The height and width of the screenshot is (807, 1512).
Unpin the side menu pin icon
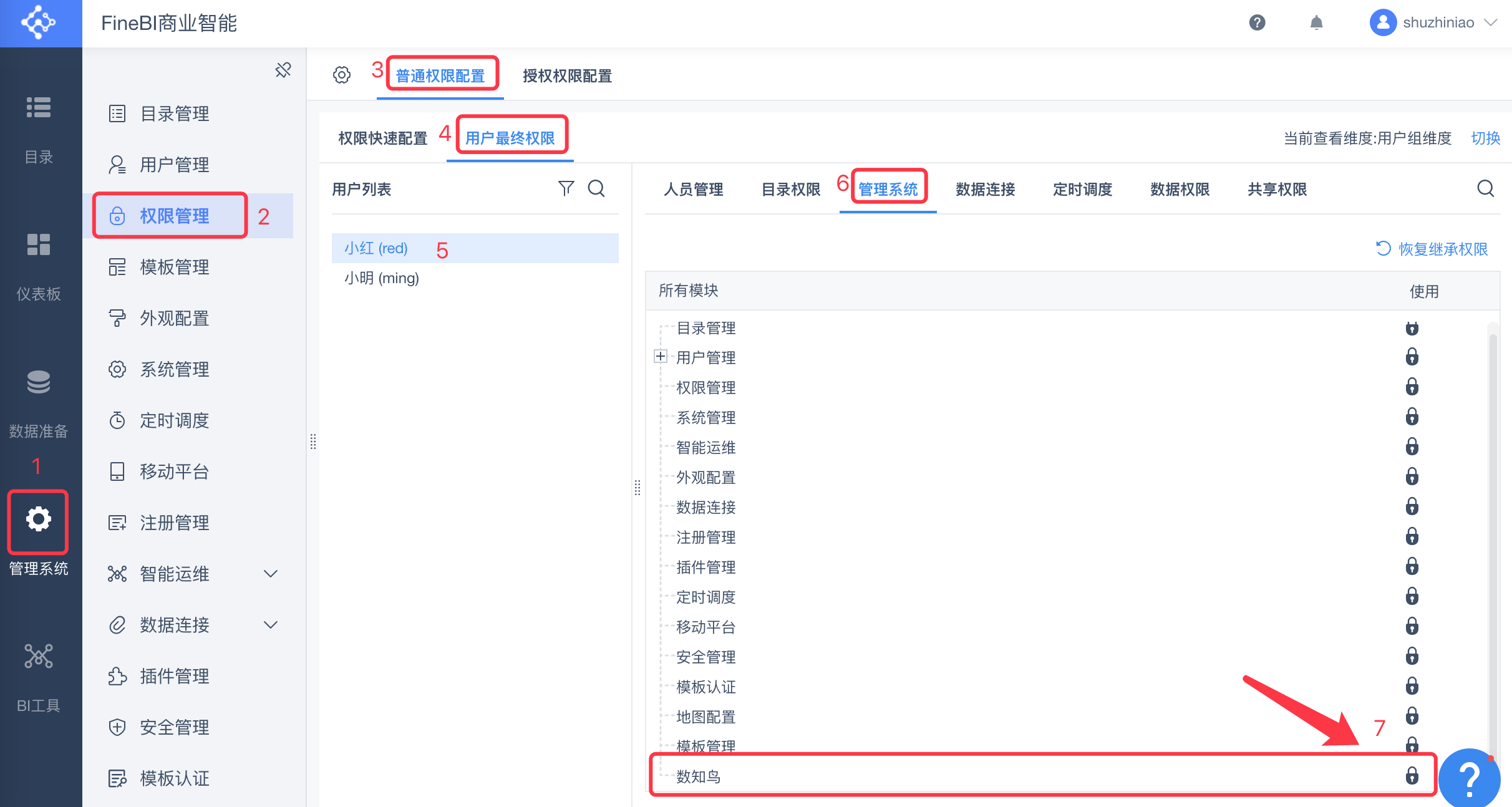(x=283, y=70)
